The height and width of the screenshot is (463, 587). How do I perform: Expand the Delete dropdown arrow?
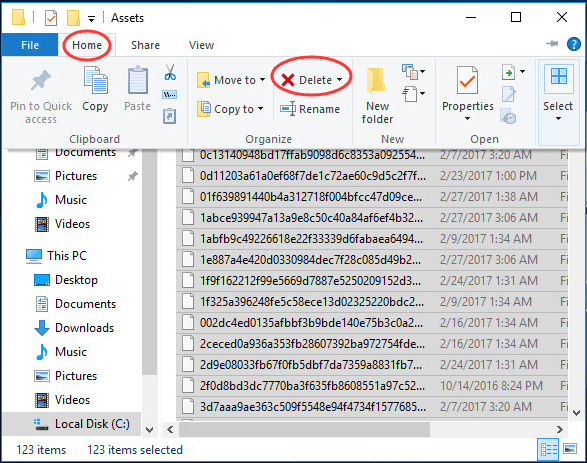click(340, 80)
